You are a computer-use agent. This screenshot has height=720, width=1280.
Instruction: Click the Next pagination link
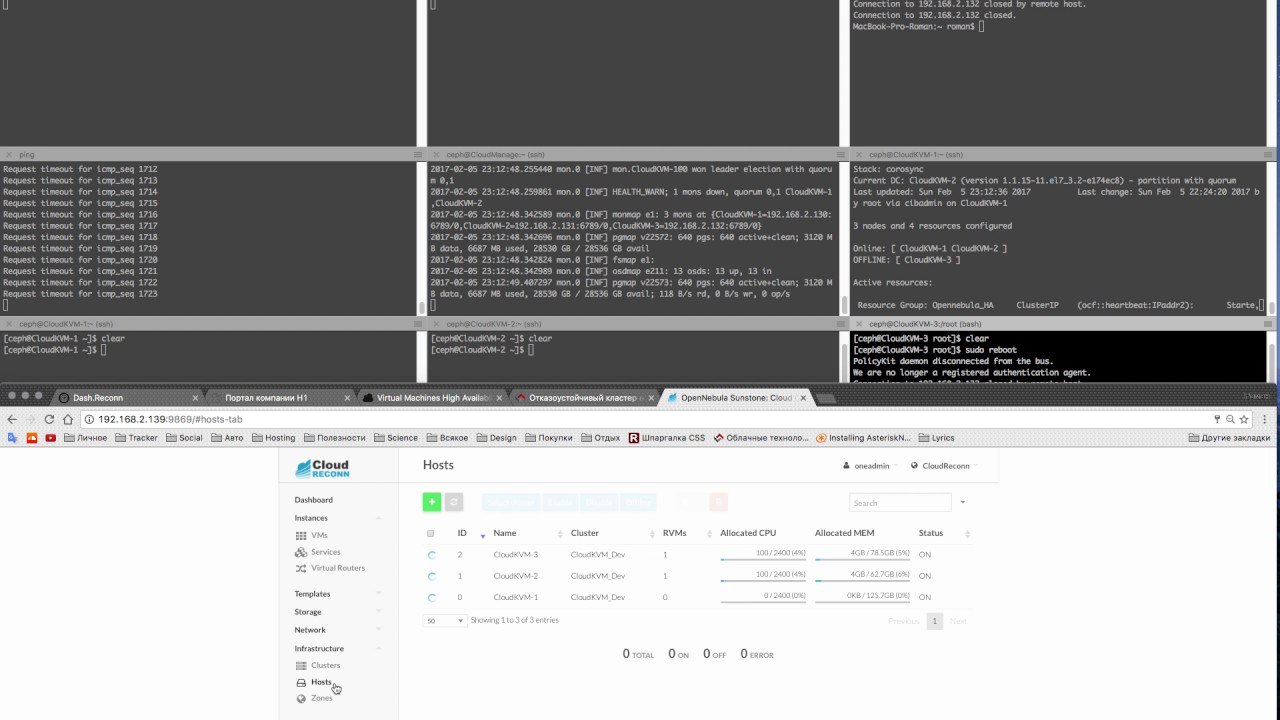point(958,621)
